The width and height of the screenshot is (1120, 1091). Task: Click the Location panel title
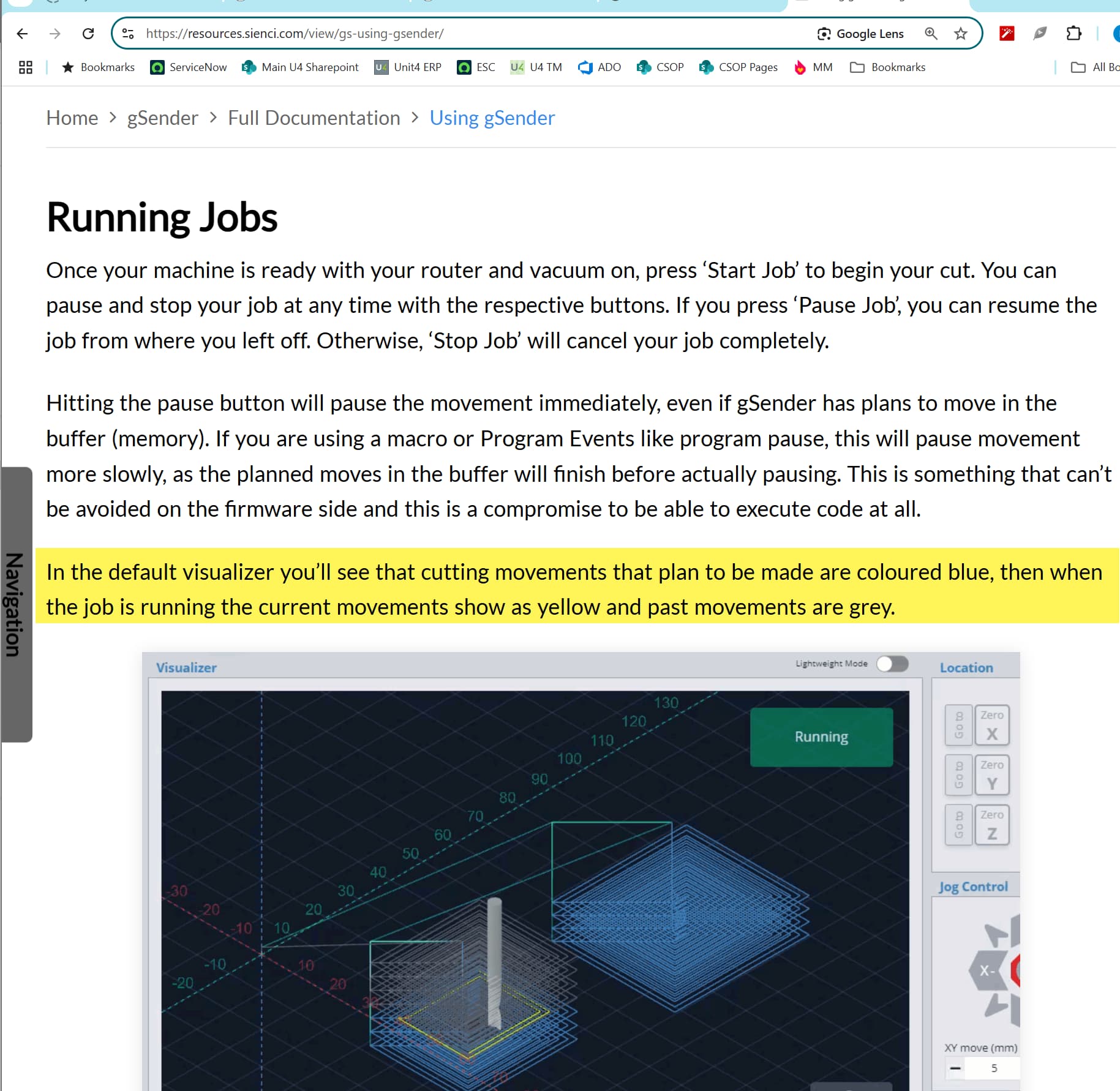966,667
